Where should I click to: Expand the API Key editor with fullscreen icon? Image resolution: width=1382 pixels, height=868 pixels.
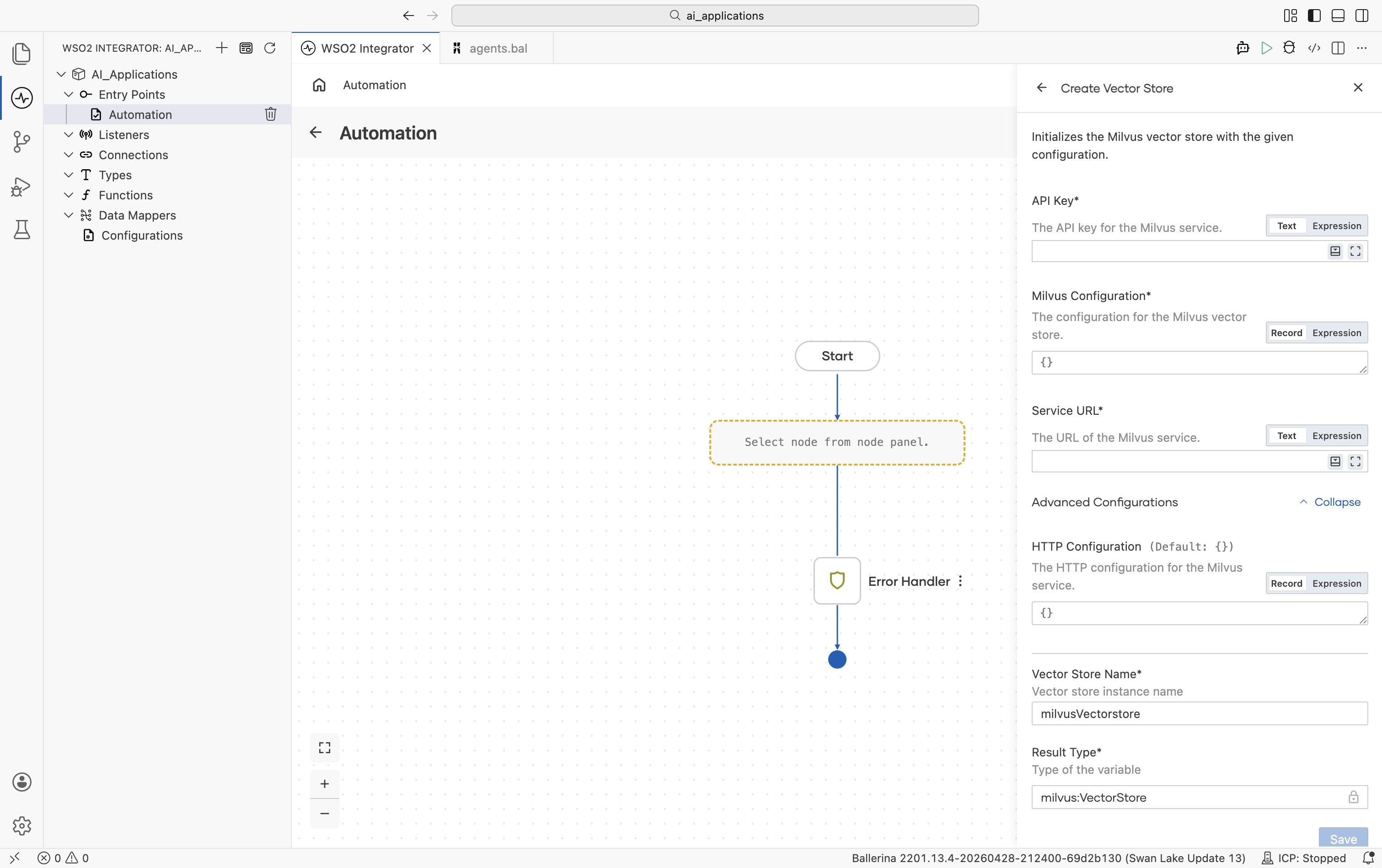click(x=1355, y=251)
